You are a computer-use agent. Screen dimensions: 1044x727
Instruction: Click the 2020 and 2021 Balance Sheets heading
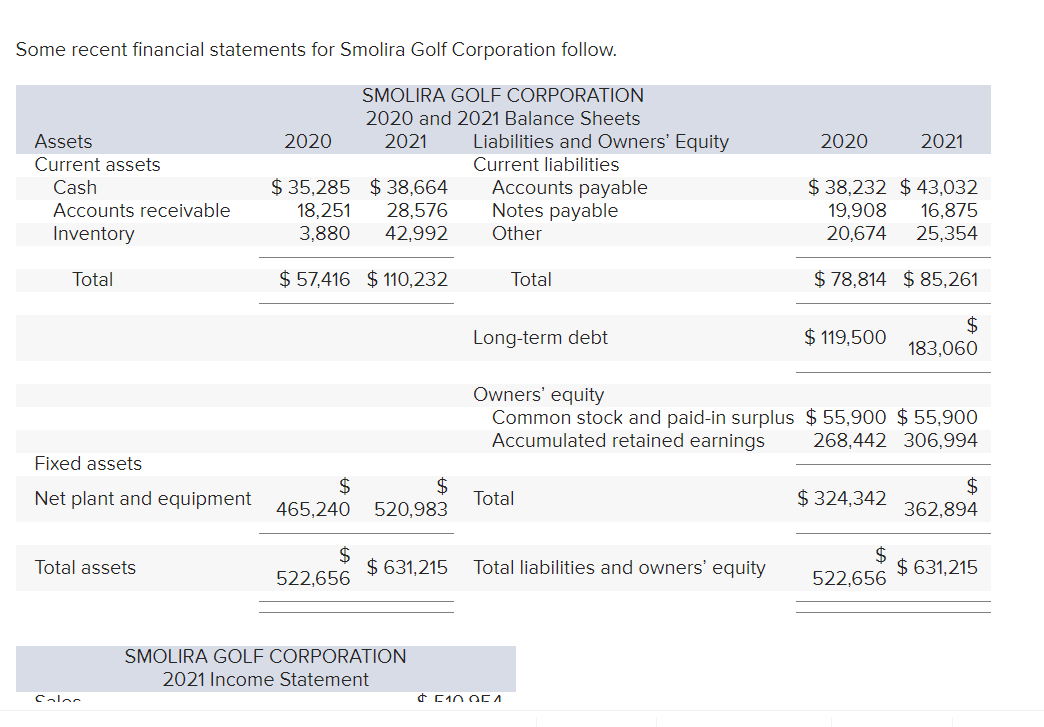click(x=503, y=119)
